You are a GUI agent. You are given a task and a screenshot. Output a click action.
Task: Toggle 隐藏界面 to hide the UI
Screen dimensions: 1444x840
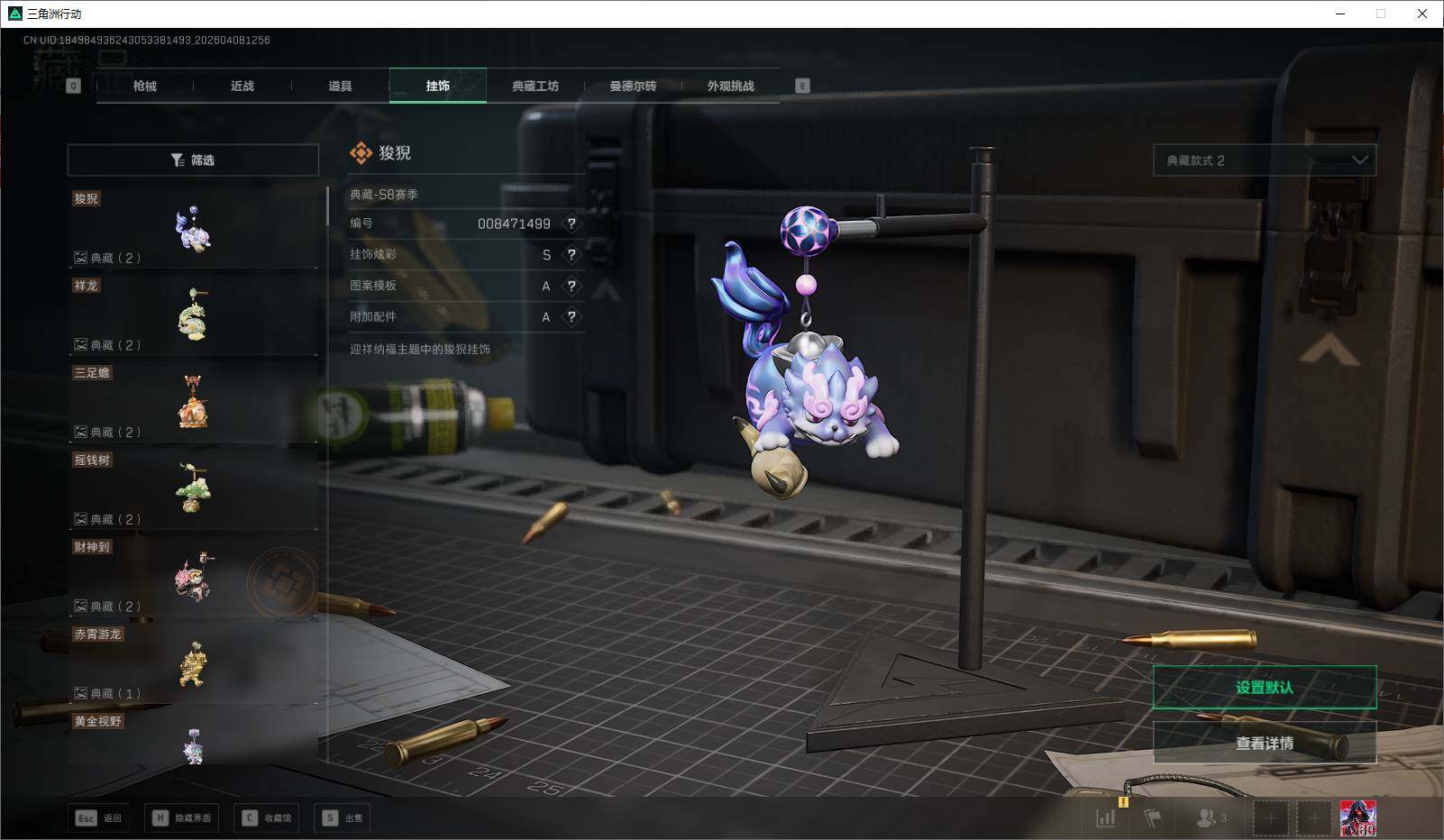click(x=182, y=818)
